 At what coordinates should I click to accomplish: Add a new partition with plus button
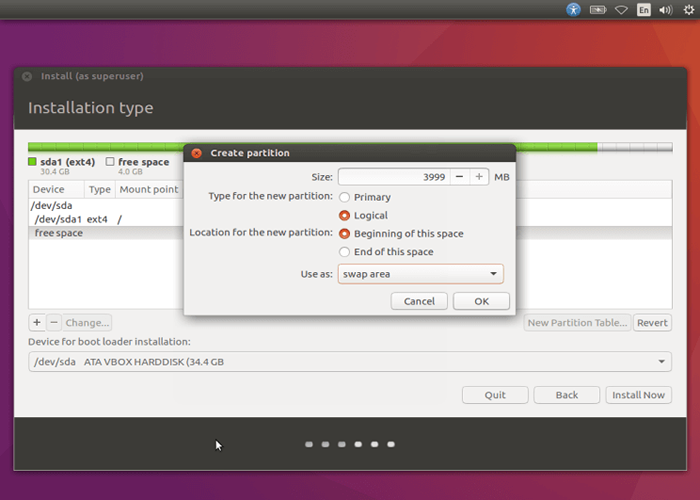[x=37, y=322]
